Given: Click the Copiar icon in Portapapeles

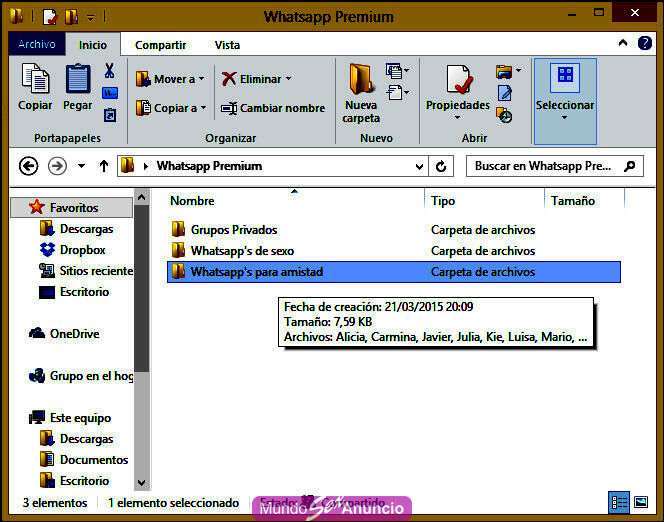Looking at the screenshot, I should [35, 78].
